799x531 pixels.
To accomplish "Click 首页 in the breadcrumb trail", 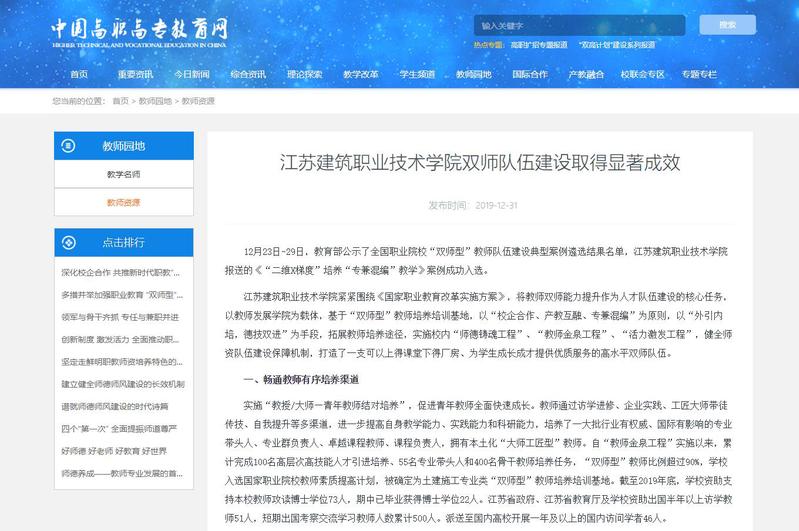I will coord(120,102).
